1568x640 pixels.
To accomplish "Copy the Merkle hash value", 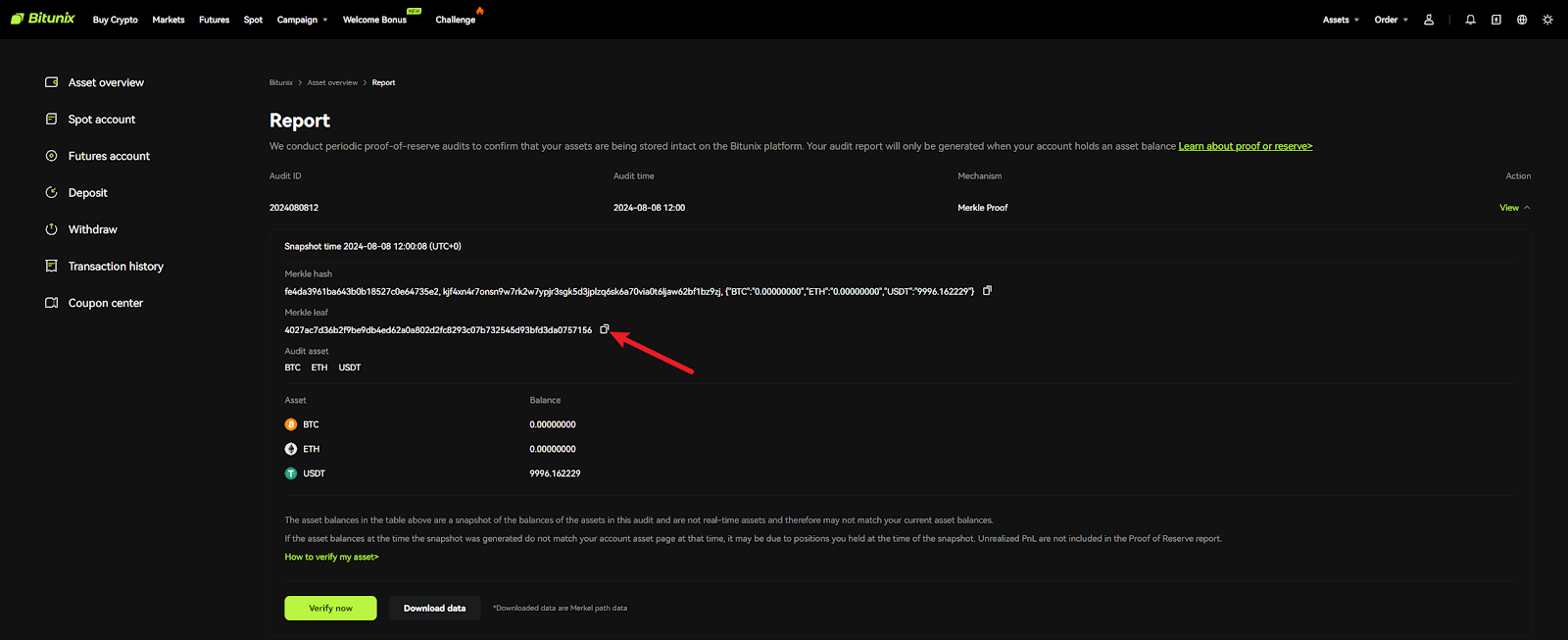I will click(x=987, y=291).
